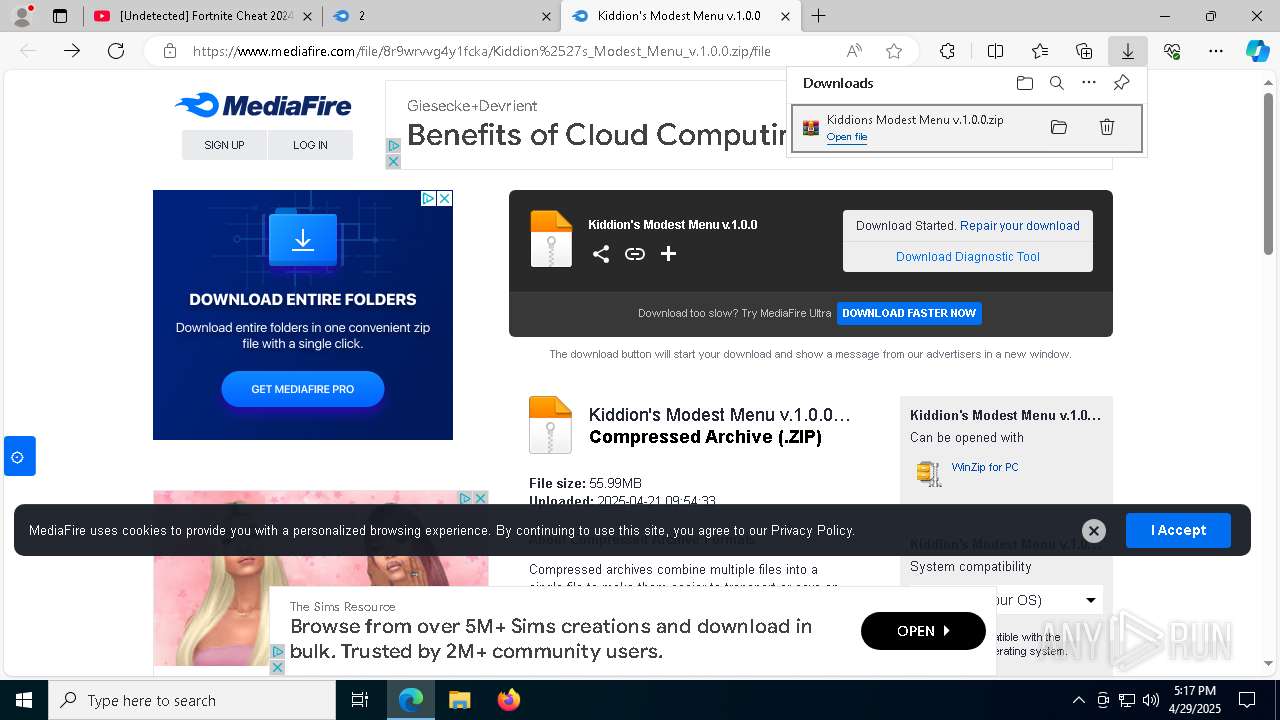Click the browser Forward arrow

click(72, 51)
